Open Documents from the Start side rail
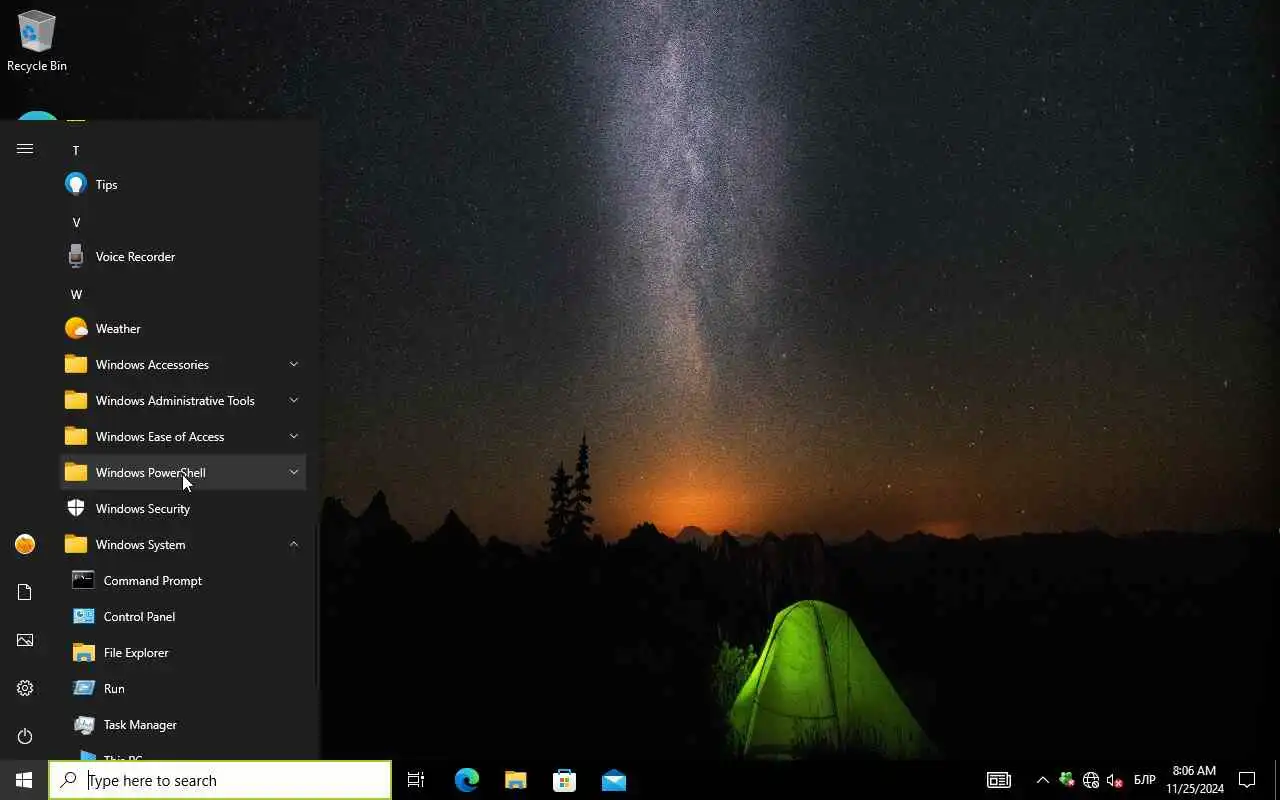This screenshot has height=800, width=1280. pos(25,592)
